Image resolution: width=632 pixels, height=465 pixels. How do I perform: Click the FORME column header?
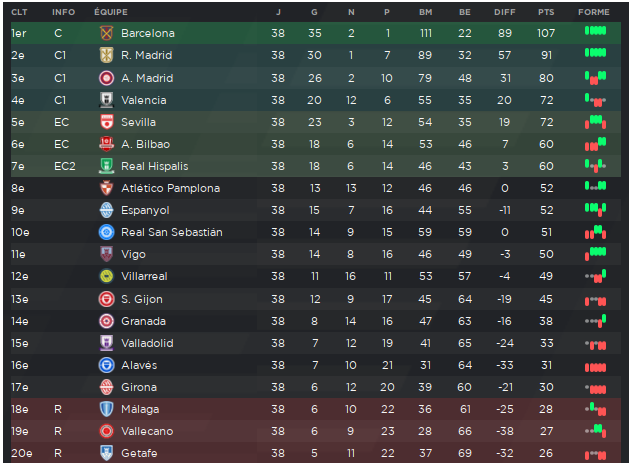[594, 12]
